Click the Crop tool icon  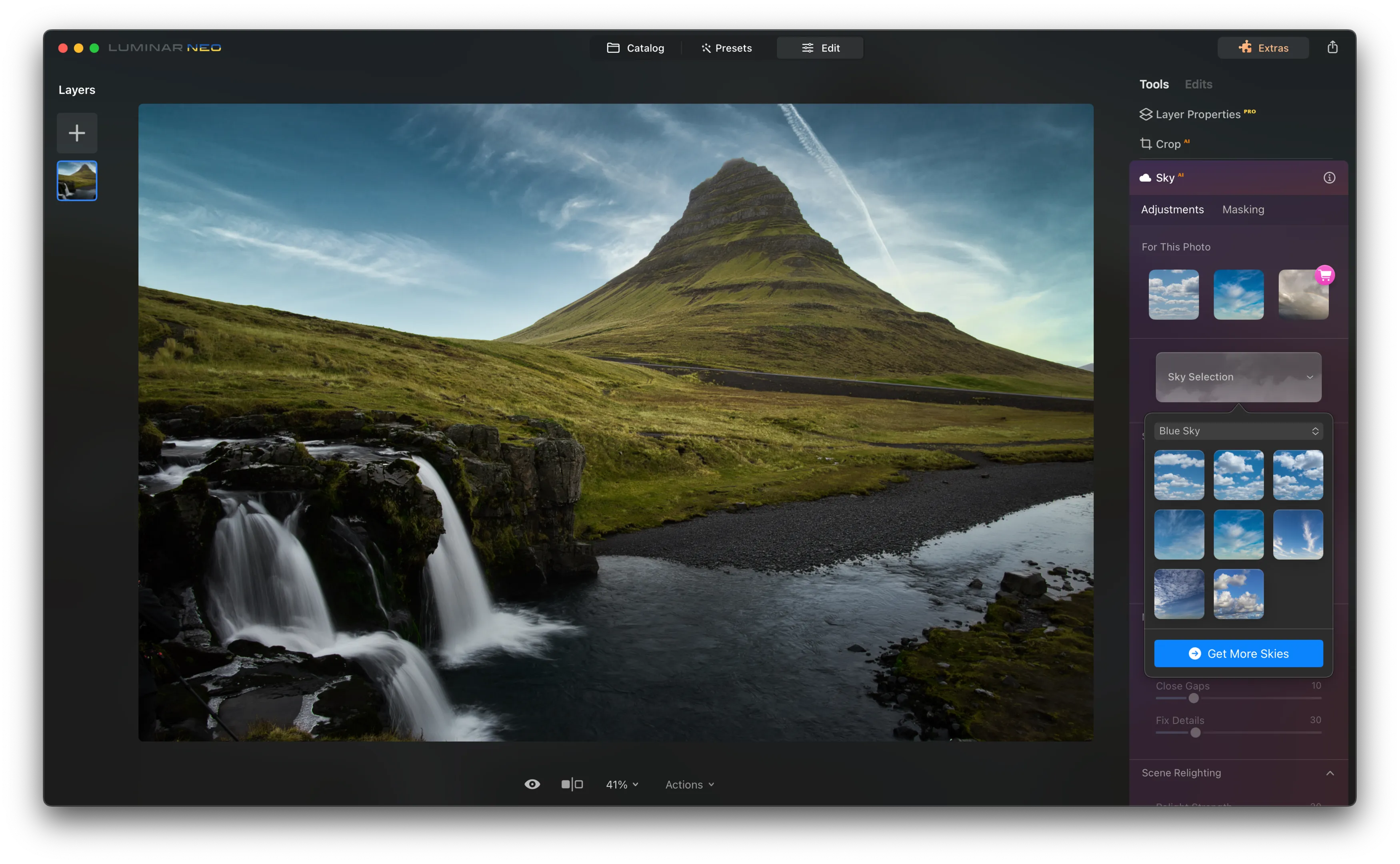click(x=1146, y=144)
